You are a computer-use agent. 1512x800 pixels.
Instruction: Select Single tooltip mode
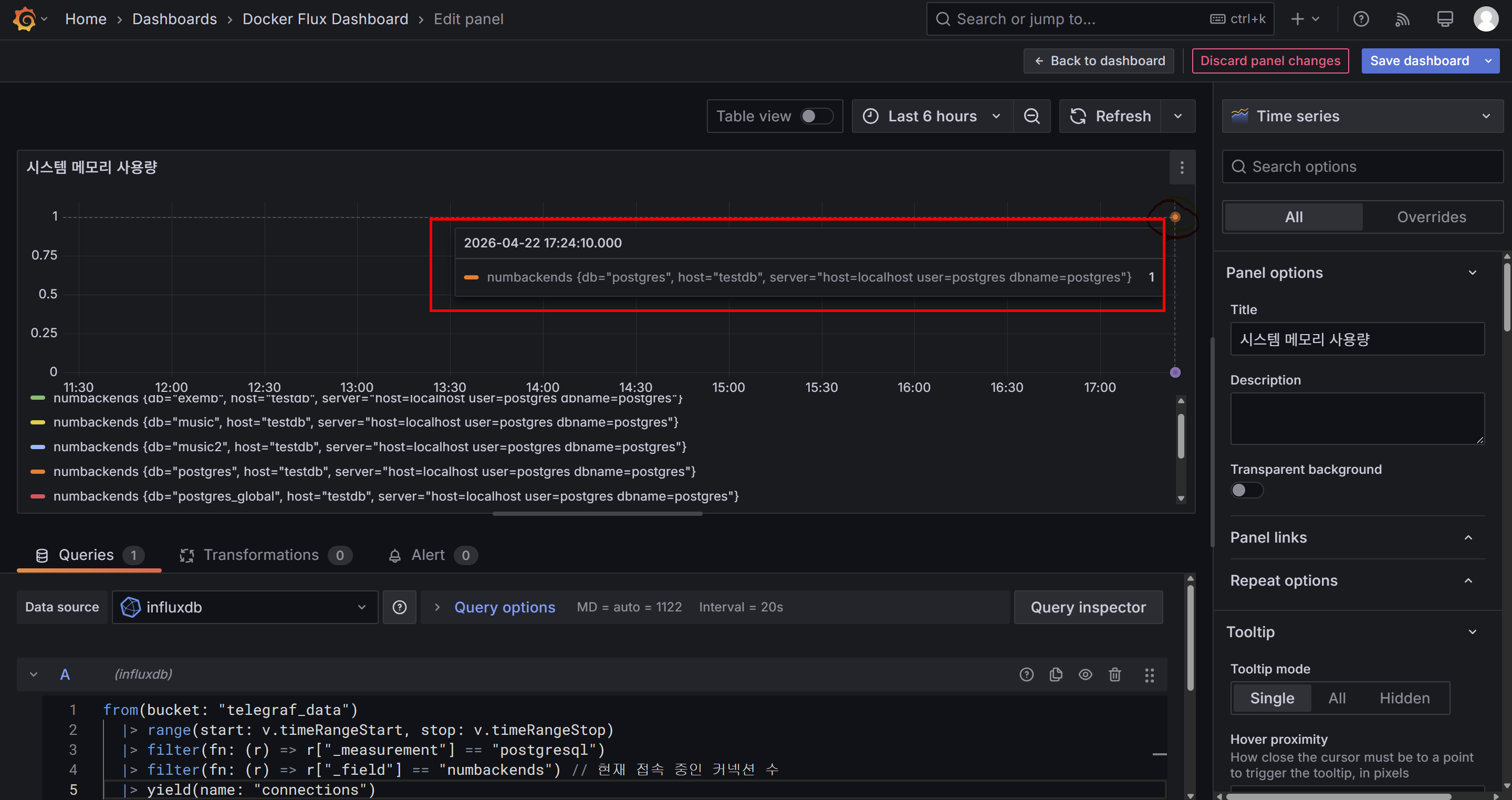pos(1271,698)
